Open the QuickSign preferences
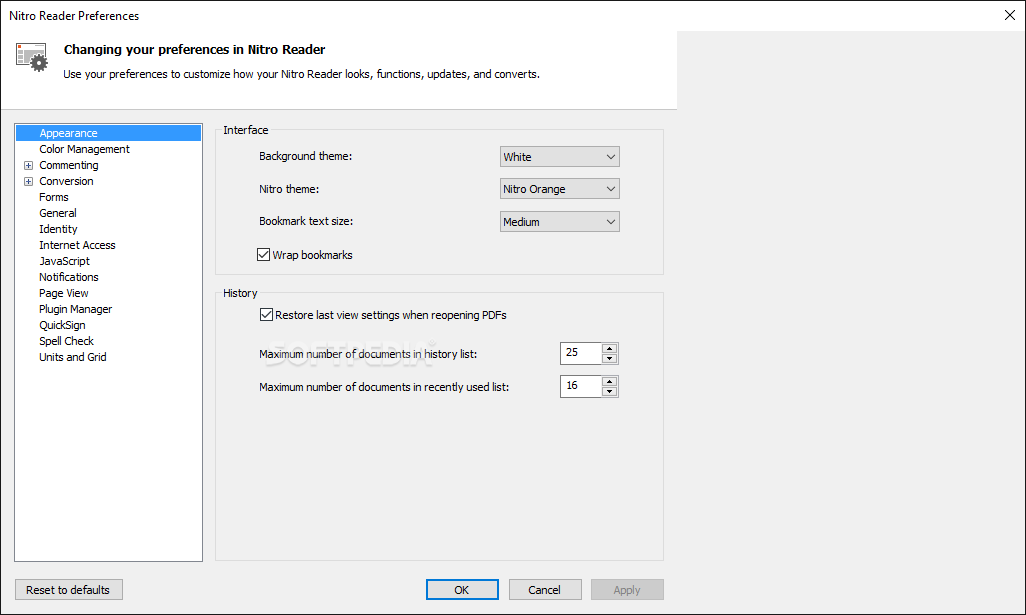The height and width of the screenshot is (615, 1026). tap(62, 325)
